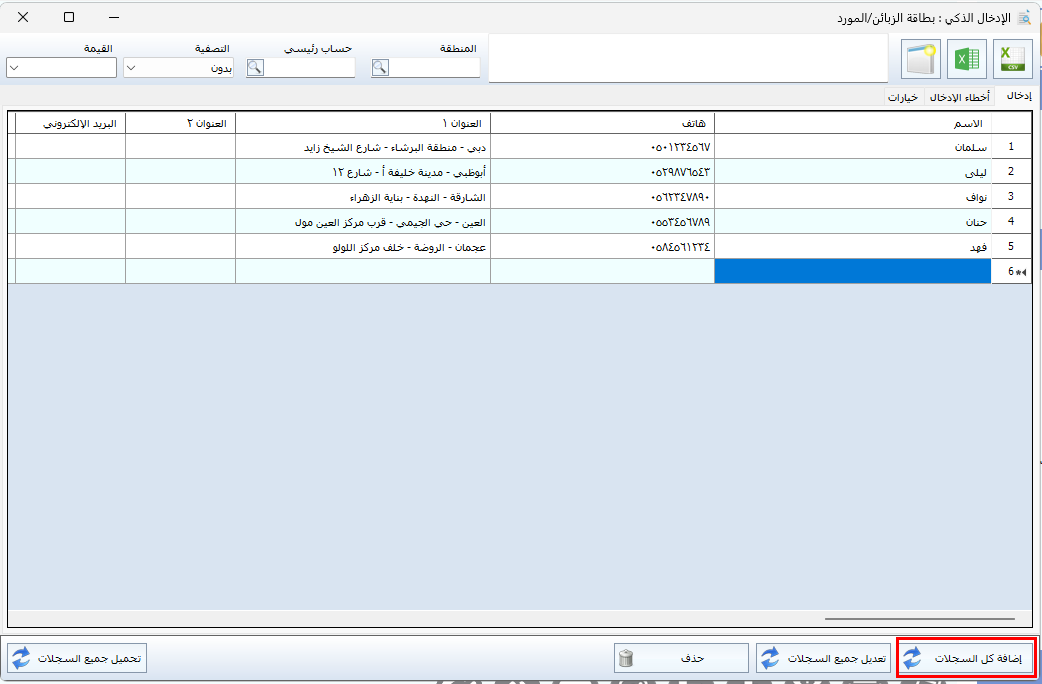This screenshot has width=1042, height=684.
Task: Switch to the إدخال tab
Action: (x=1018, y=96)
